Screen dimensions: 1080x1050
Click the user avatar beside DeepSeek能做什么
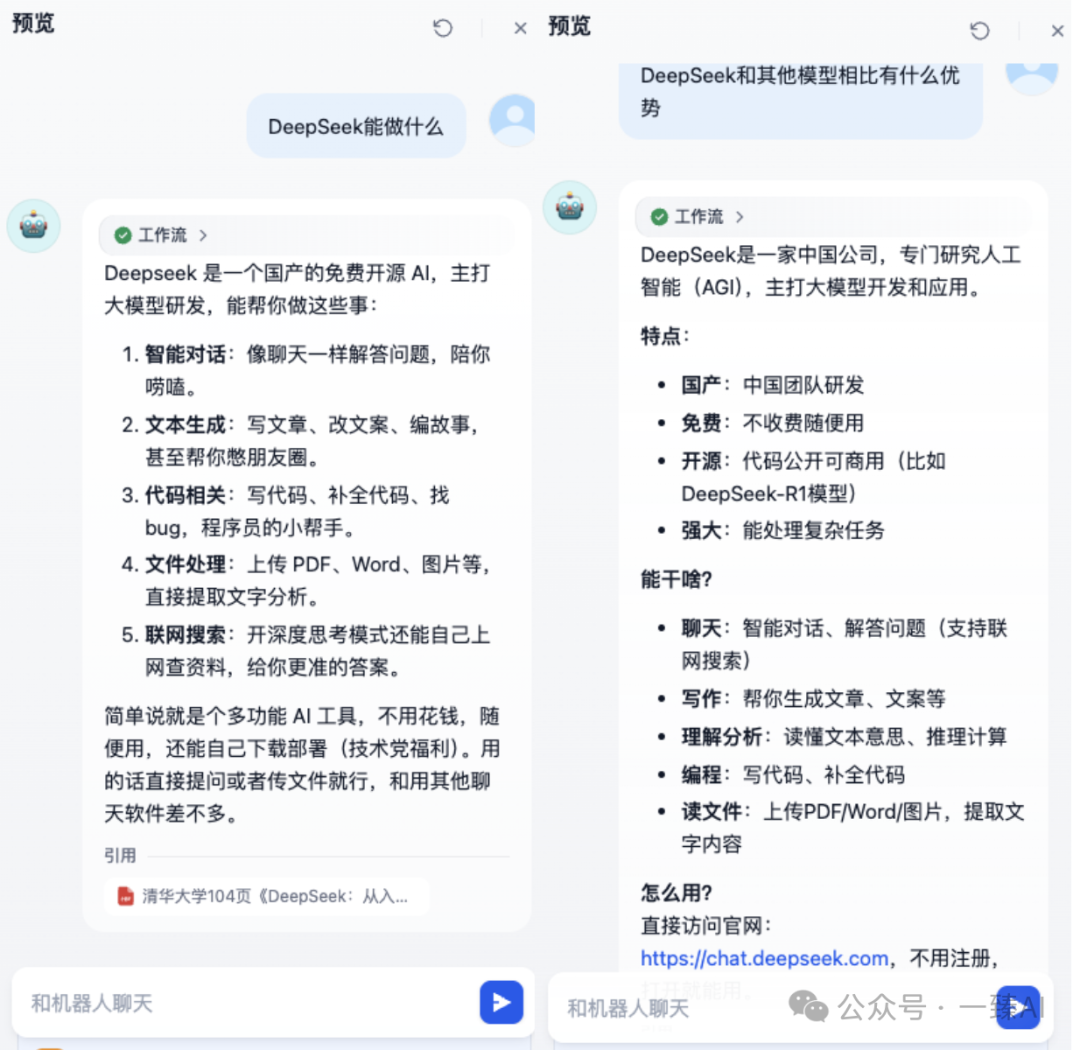tap(513, 121)
